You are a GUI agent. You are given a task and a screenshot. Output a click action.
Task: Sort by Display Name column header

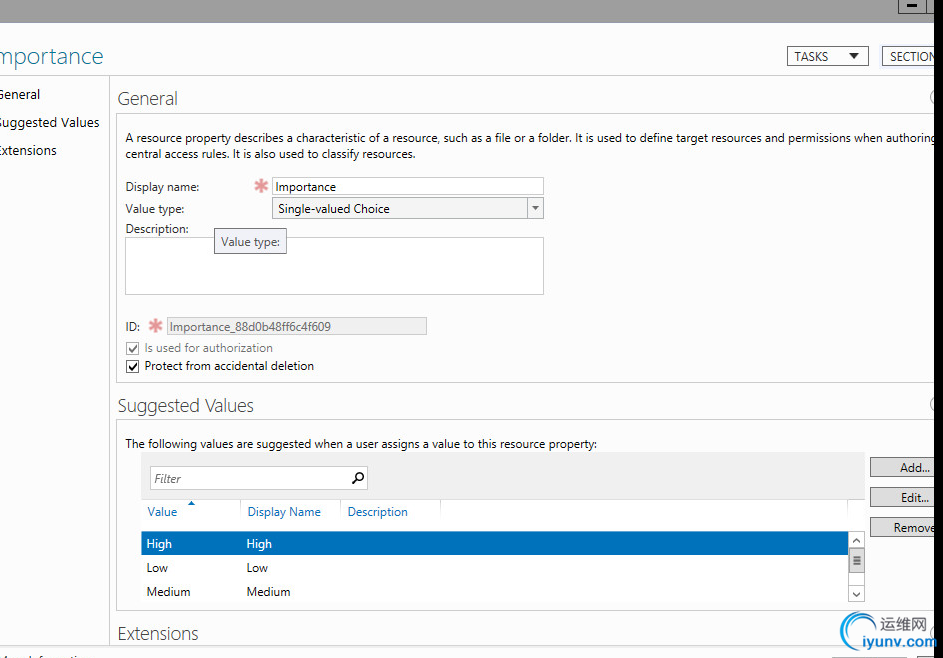point(284,512)
